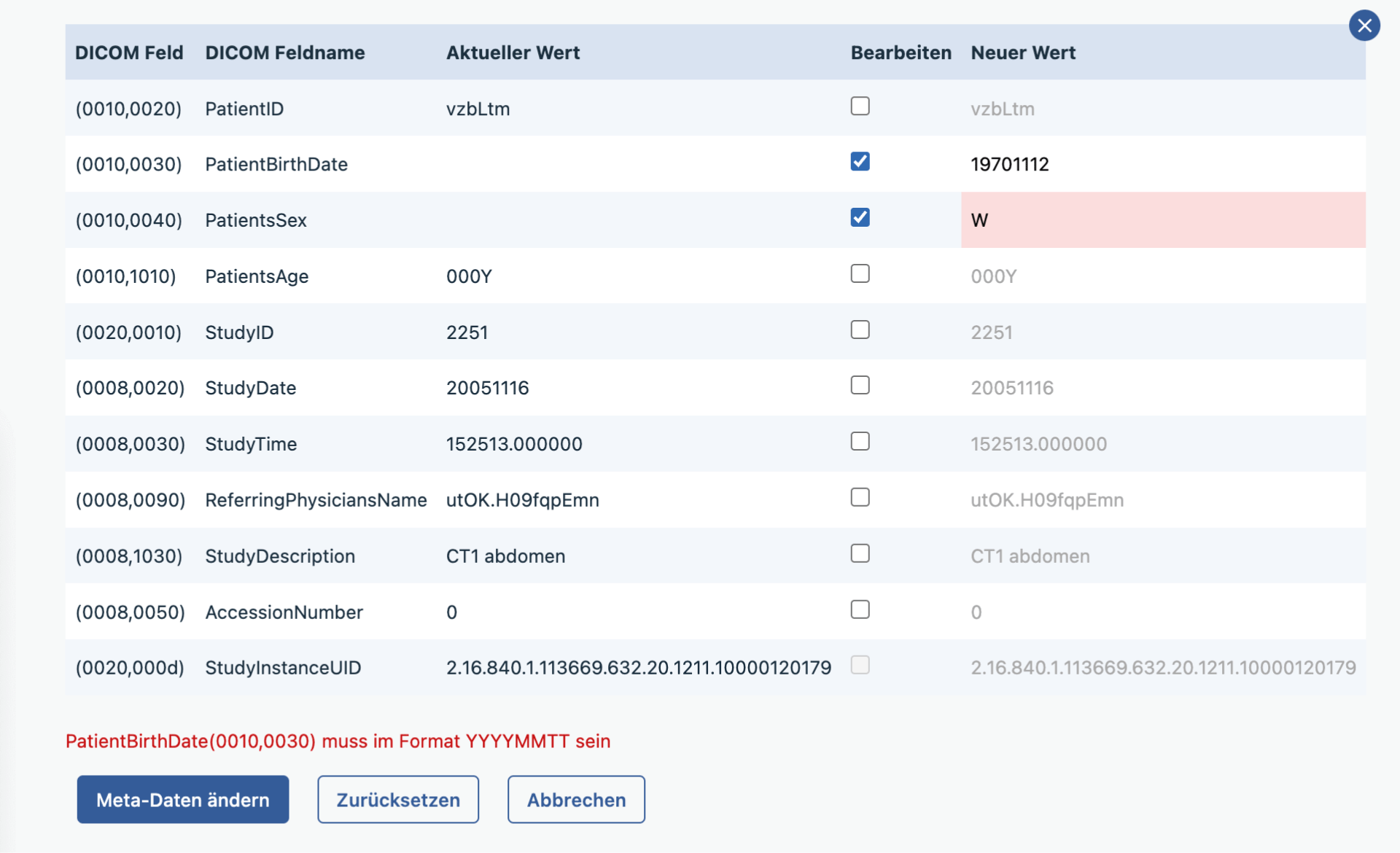Screen dimensions: 1400x853
Task: Select tag text (0020,000d)
Action: pyautogui.click(x=130, y=668)
